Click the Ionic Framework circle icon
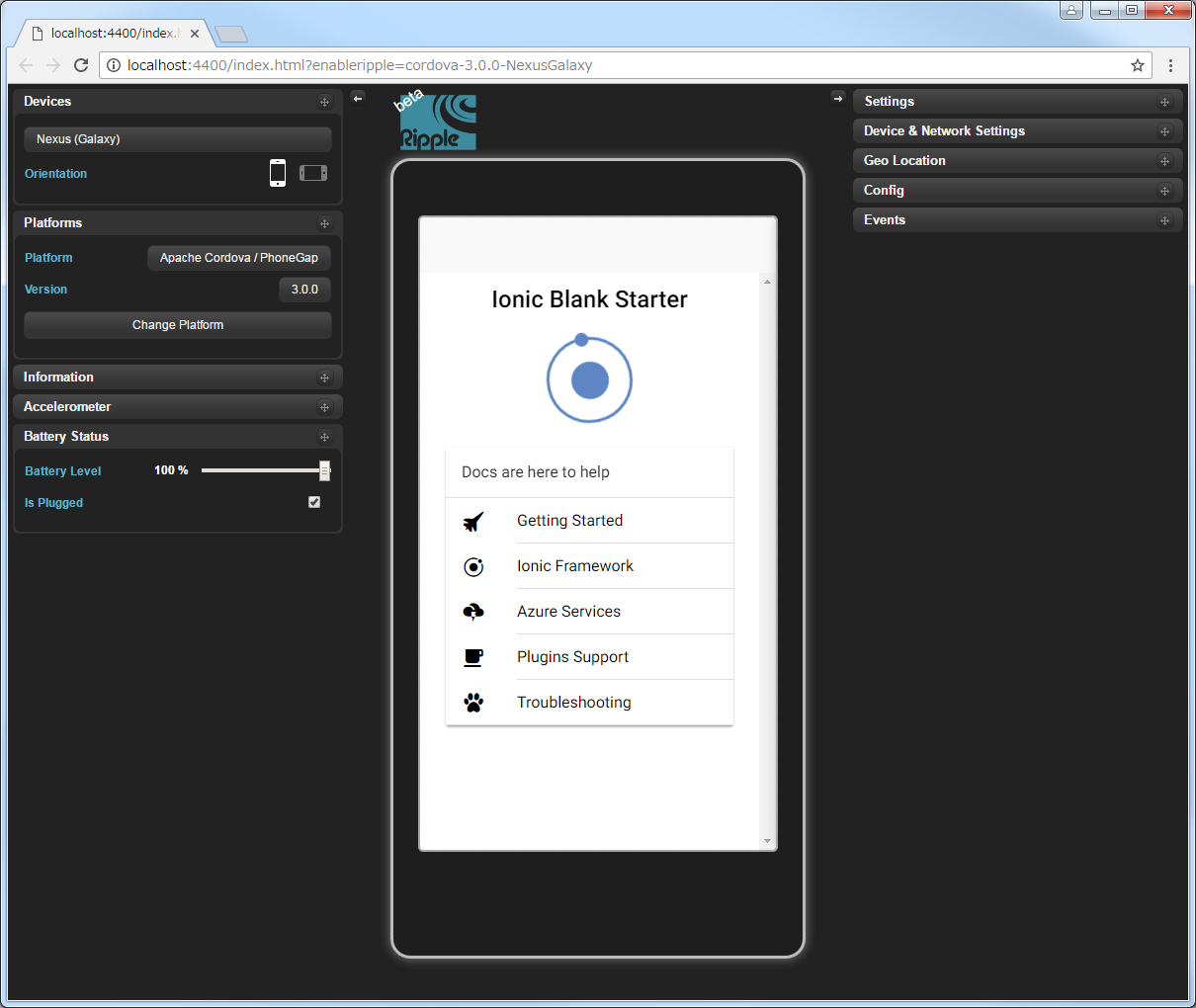 coord(473,566)
